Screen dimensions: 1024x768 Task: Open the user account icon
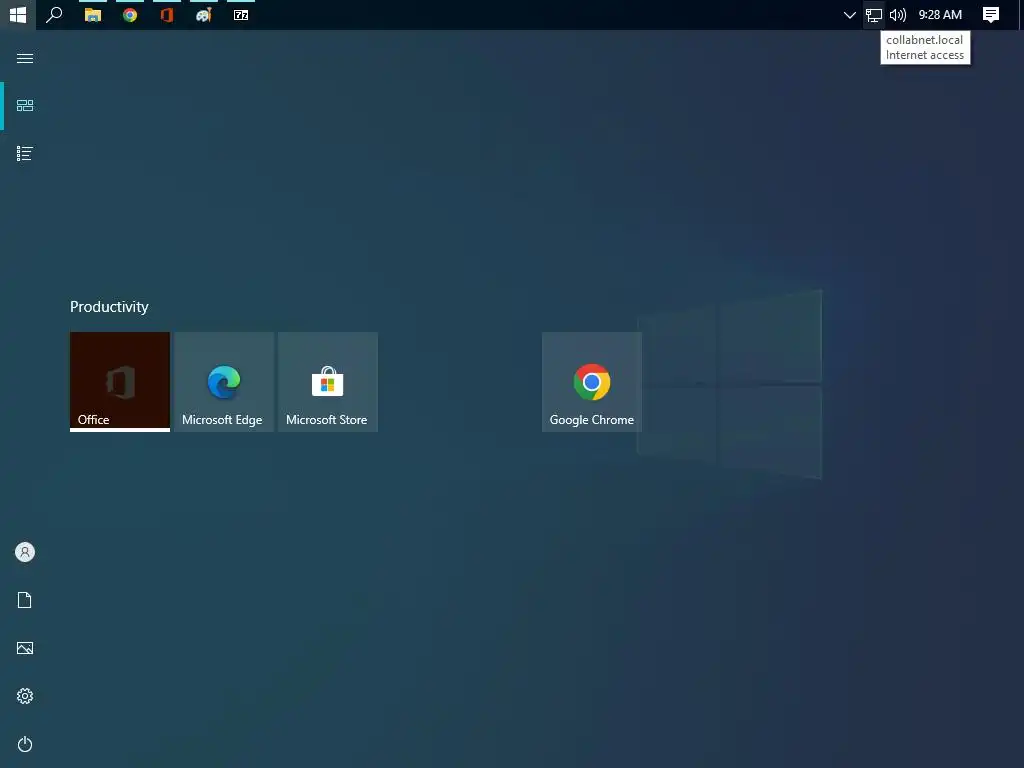click(x=25, y=552)
